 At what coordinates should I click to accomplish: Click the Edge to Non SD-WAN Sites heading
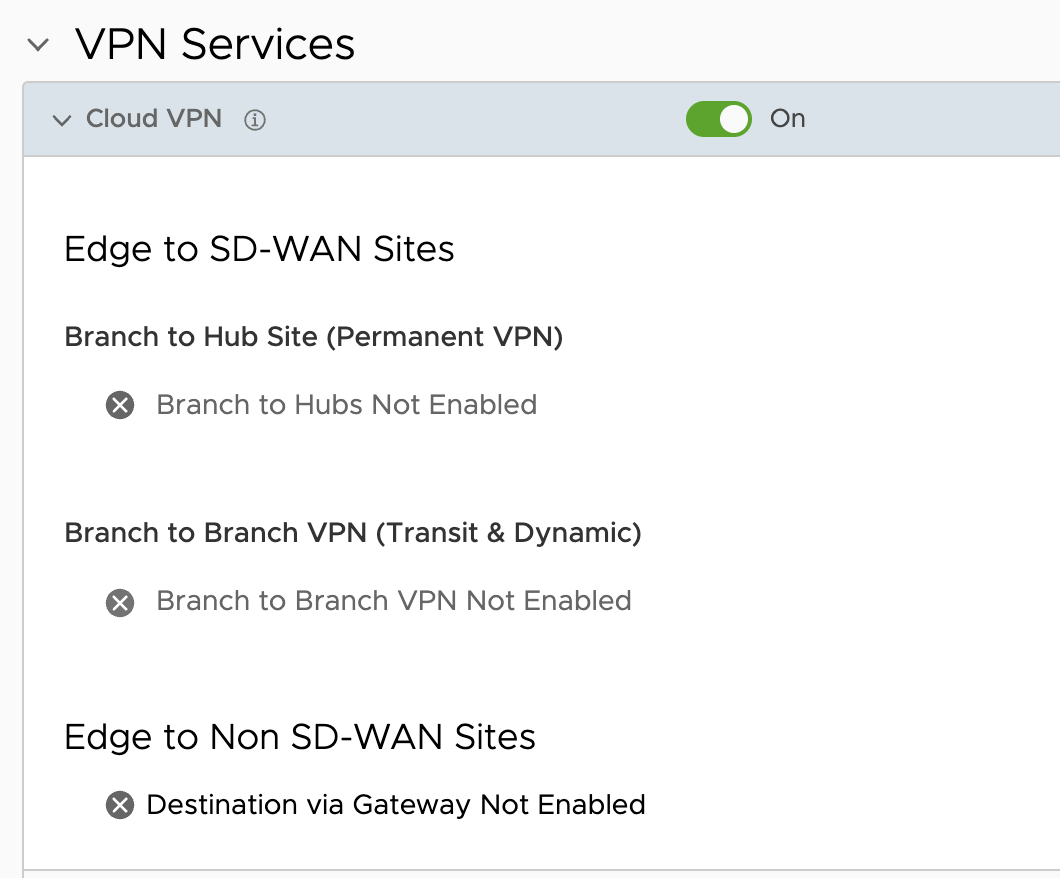[x=299, y=737]
